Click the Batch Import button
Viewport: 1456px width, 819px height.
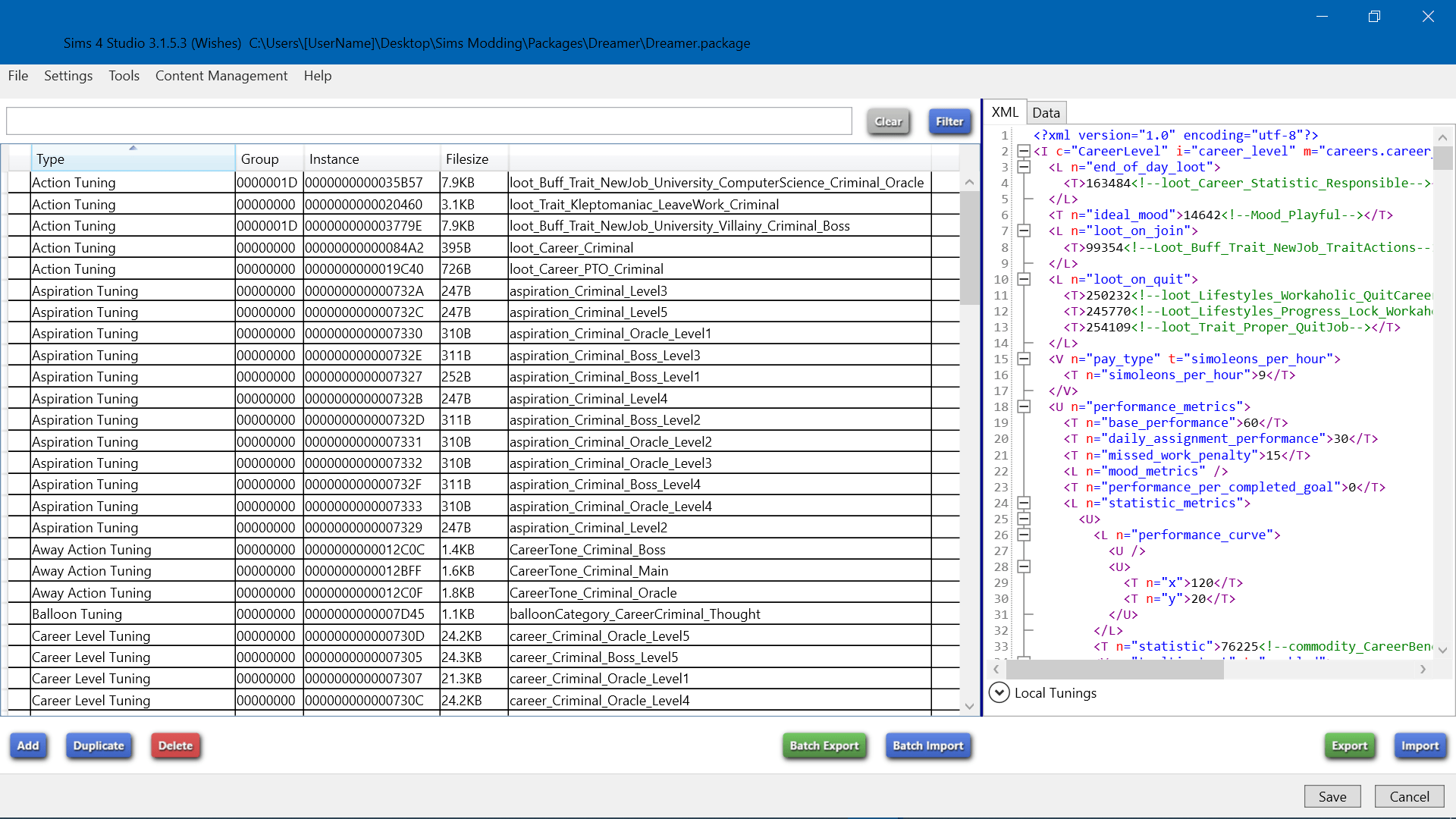tap(928, 745)
